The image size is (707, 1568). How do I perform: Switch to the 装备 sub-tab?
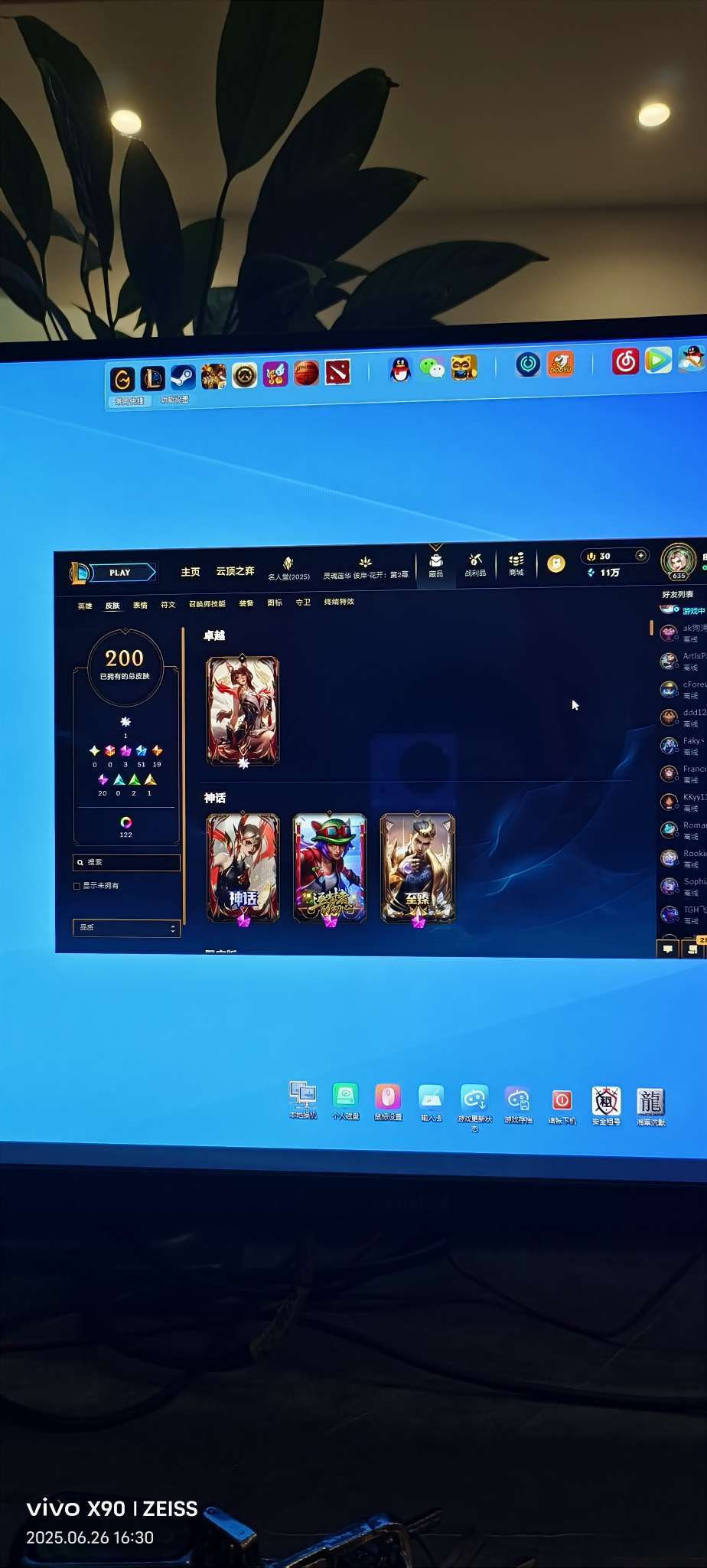click(x=246, y=603)
